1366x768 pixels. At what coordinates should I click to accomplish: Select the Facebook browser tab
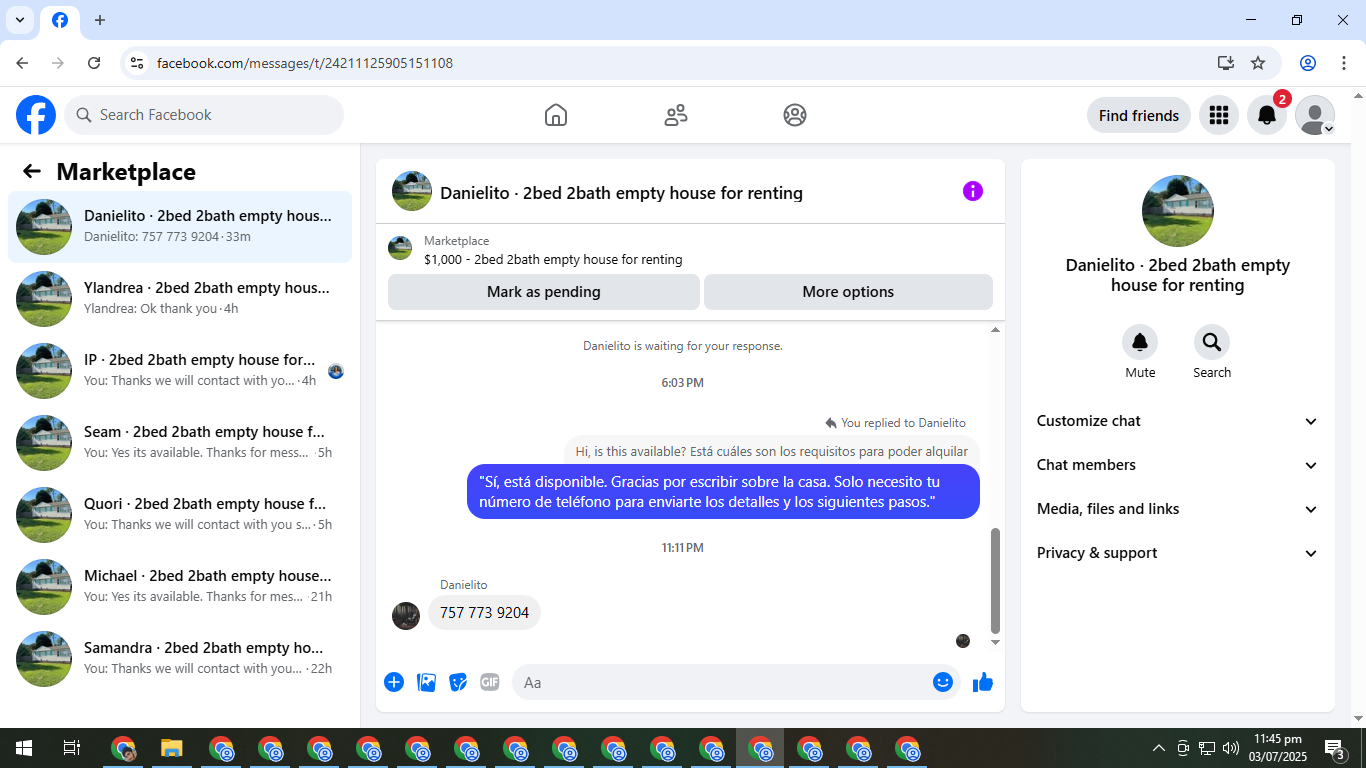point(60,21)
